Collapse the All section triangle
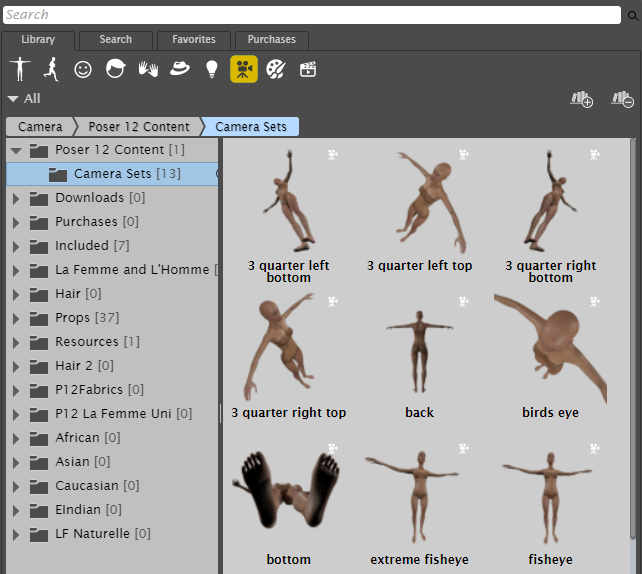The height and width of the screenshot is (574, 642). pyautogui.click(x=13, y=99)
